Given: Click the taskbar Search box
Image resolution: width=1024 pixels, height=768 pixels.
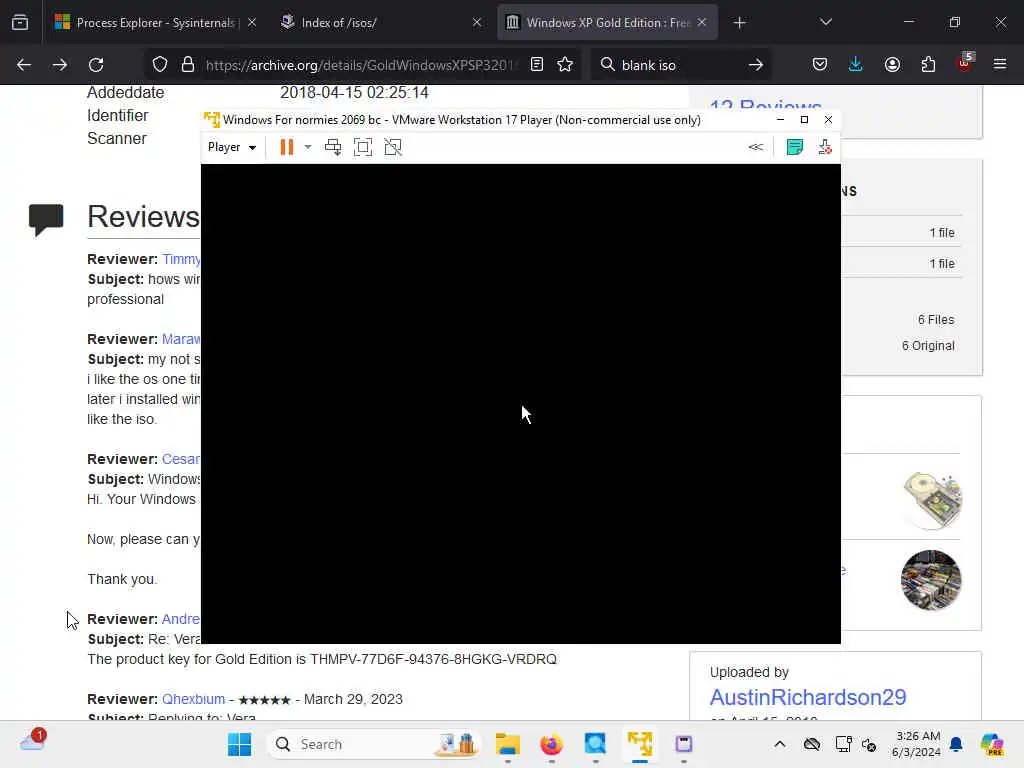Looking at the screenshot, I should click(374, 744).
